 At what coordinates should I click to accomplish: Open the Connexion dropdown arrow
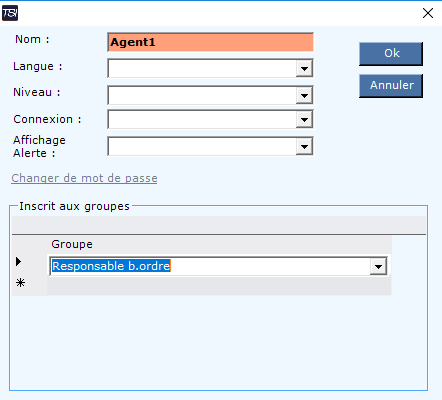click(x=304, y=119)
